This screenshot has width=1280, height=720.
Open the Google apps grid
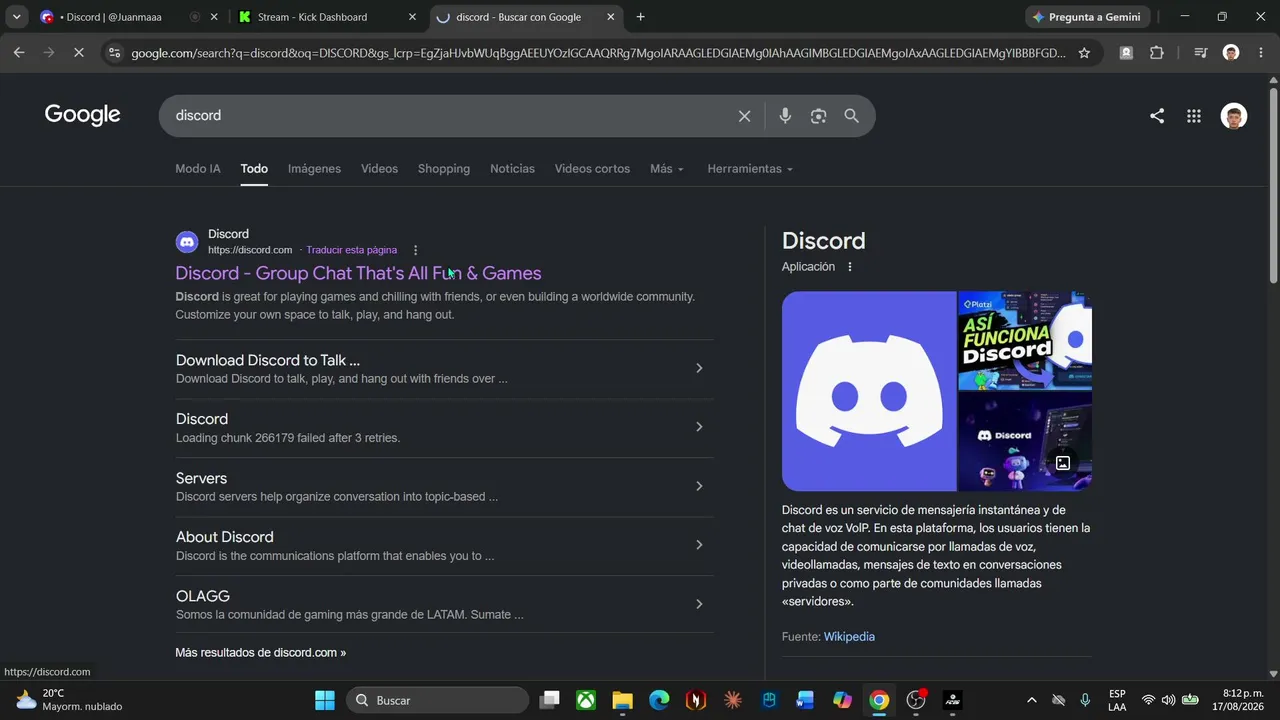[1194, 116]
